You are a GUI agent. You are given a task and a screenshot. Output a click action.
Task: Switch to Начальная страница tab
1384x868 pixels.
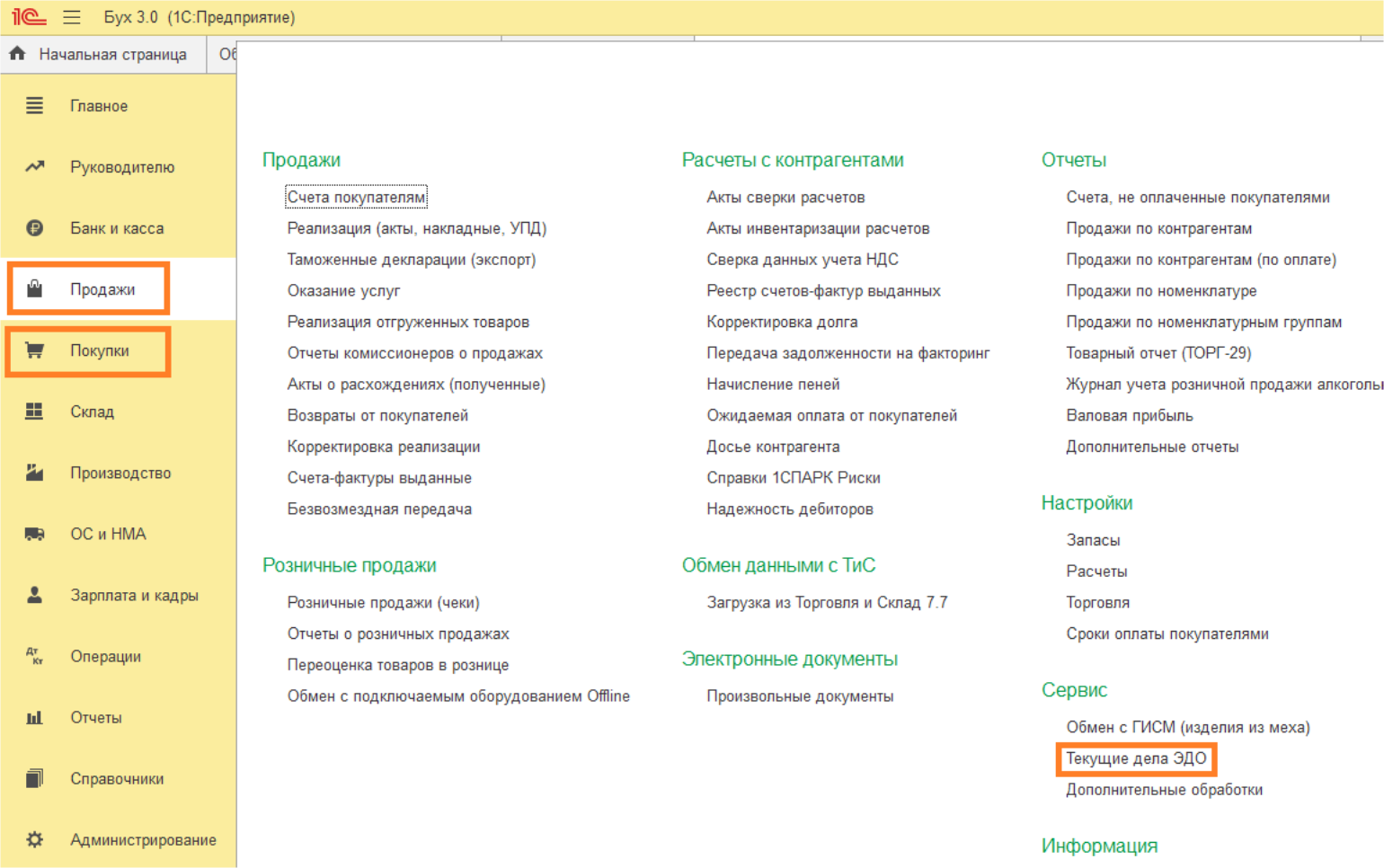point(111,55)
